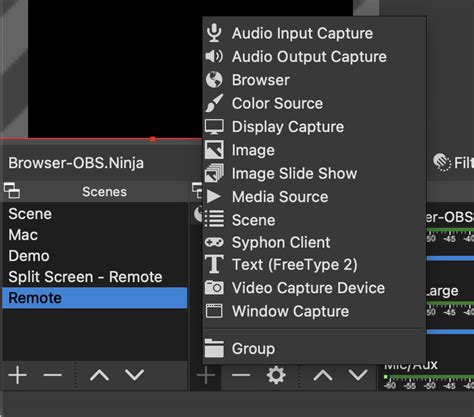Click the Sources add plus button

click(206, 375)
